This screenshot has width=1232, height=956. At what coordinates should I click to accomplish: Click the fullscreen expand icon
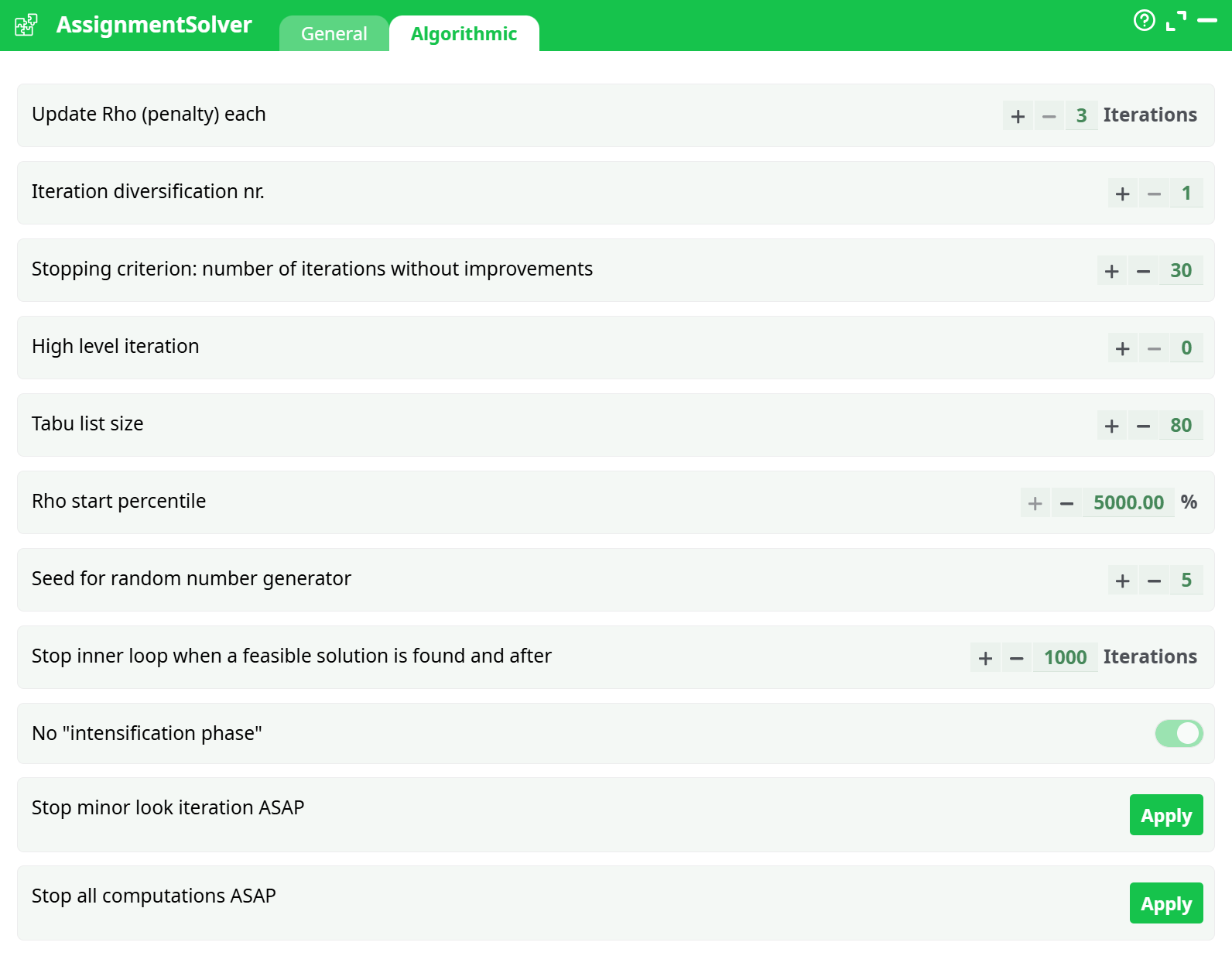1176,21
